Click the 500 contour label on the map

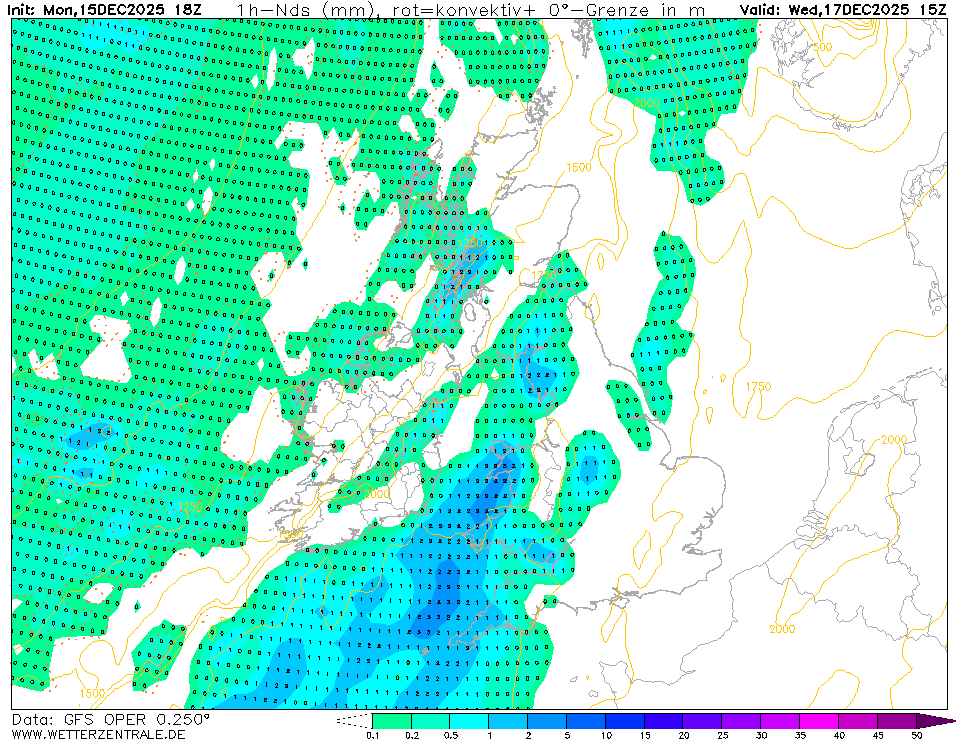click(x=822, y=47)
